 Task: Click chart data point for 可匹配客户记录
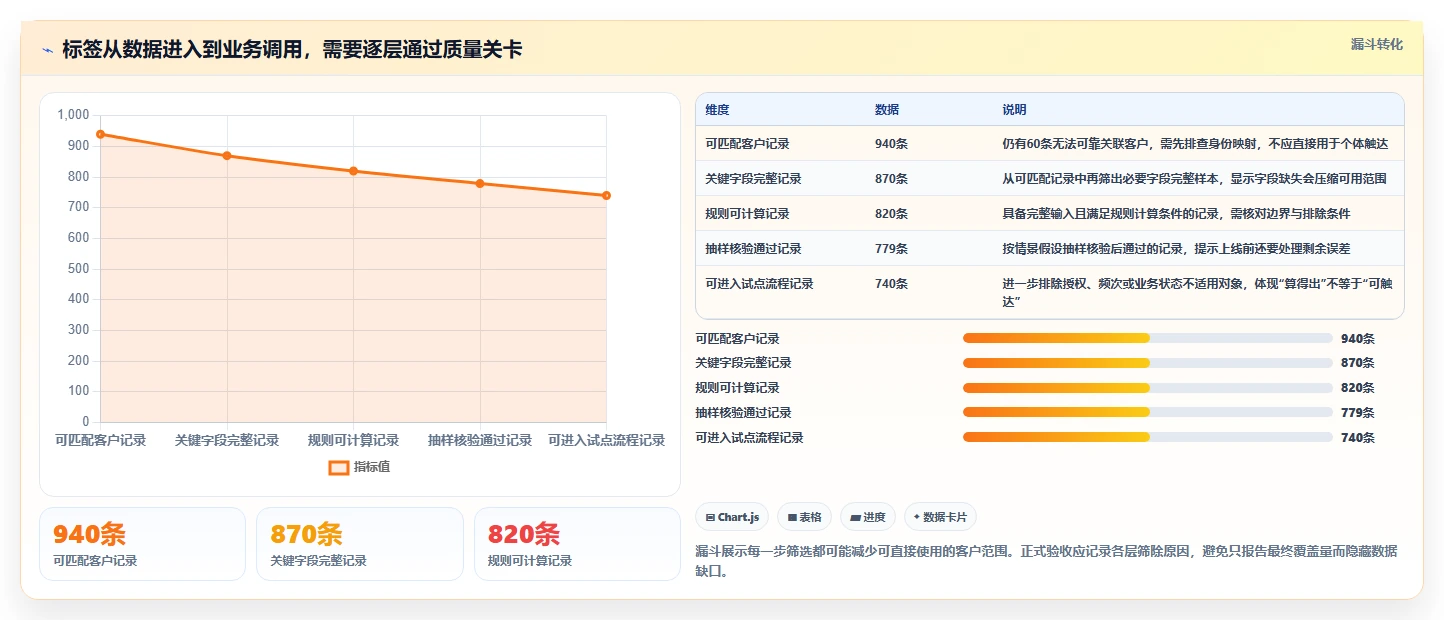pos(101,134)
